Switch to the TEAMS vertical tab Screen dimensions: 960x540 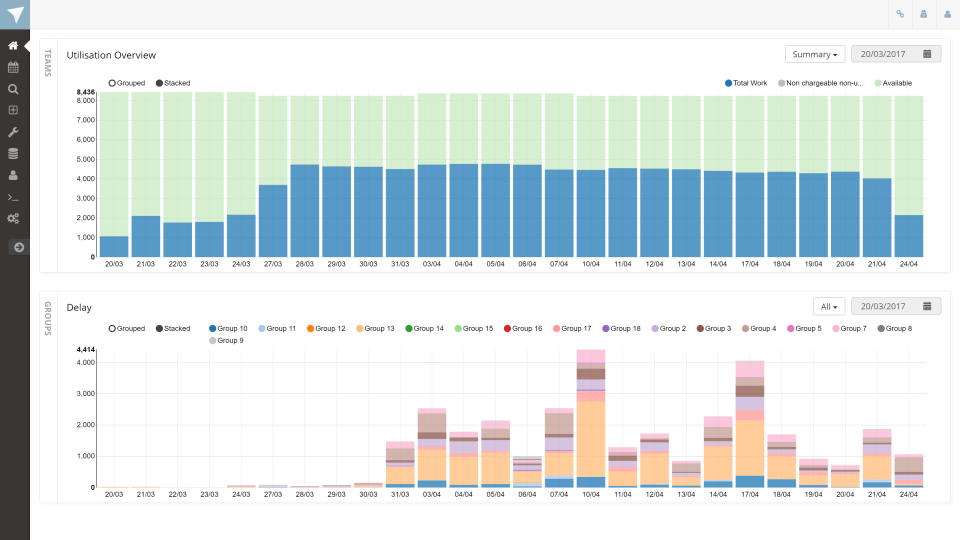coord(47,62)
